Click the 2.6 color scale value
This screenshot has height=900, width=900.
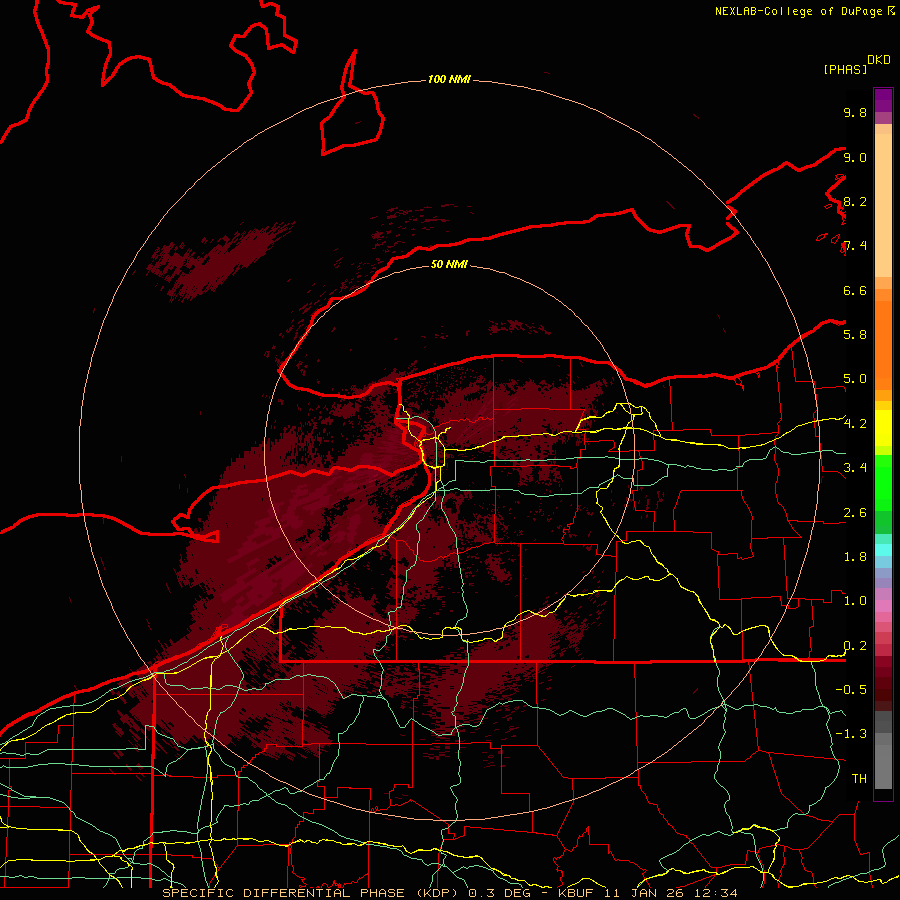click(855, 513)
